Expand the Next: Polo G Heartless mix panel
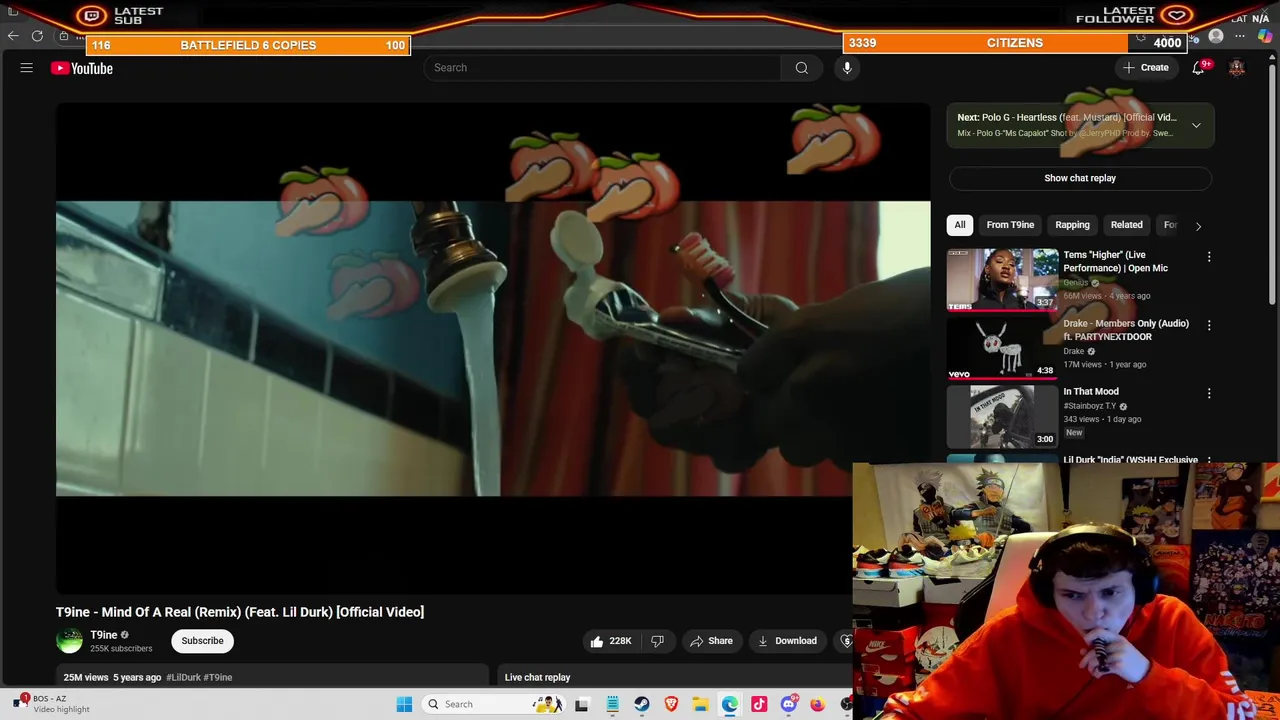Screen dimensions: 1280x720 click(1196, 125)
